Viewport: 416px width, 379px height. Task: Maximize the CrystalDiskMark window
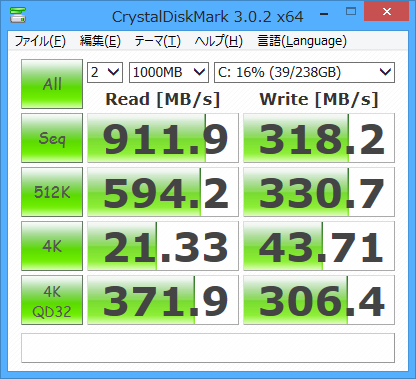(x=351, y=12)
